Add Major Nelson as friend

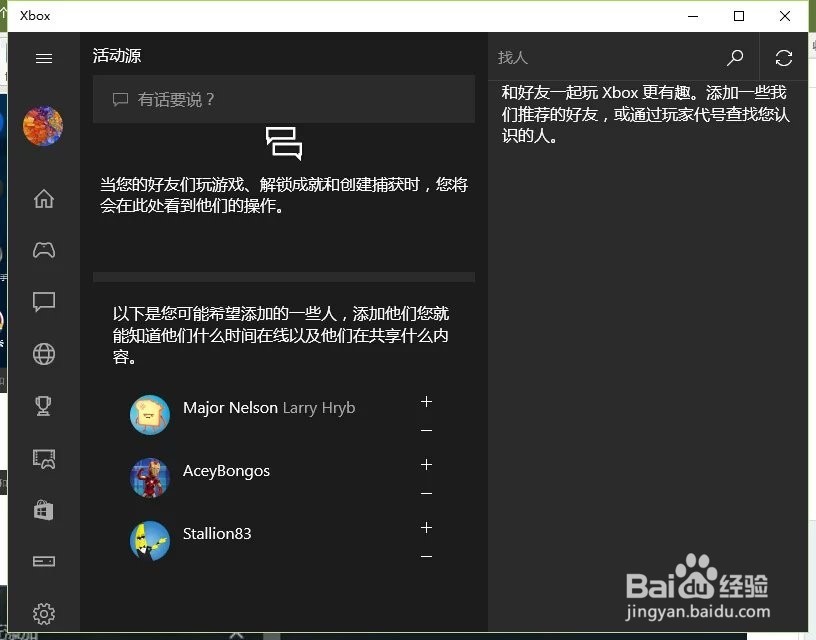(426, 402)
